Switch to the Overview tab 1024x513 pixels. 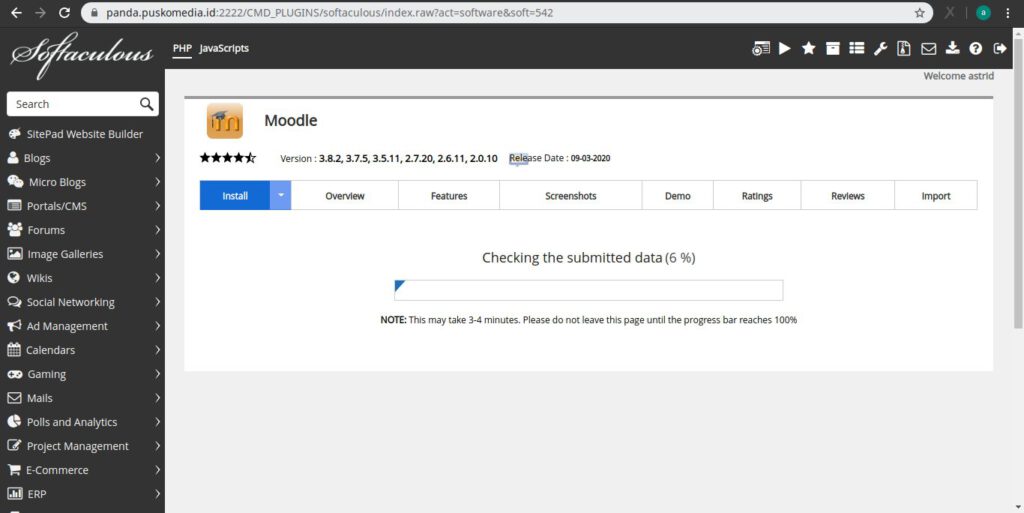point(345,195)
